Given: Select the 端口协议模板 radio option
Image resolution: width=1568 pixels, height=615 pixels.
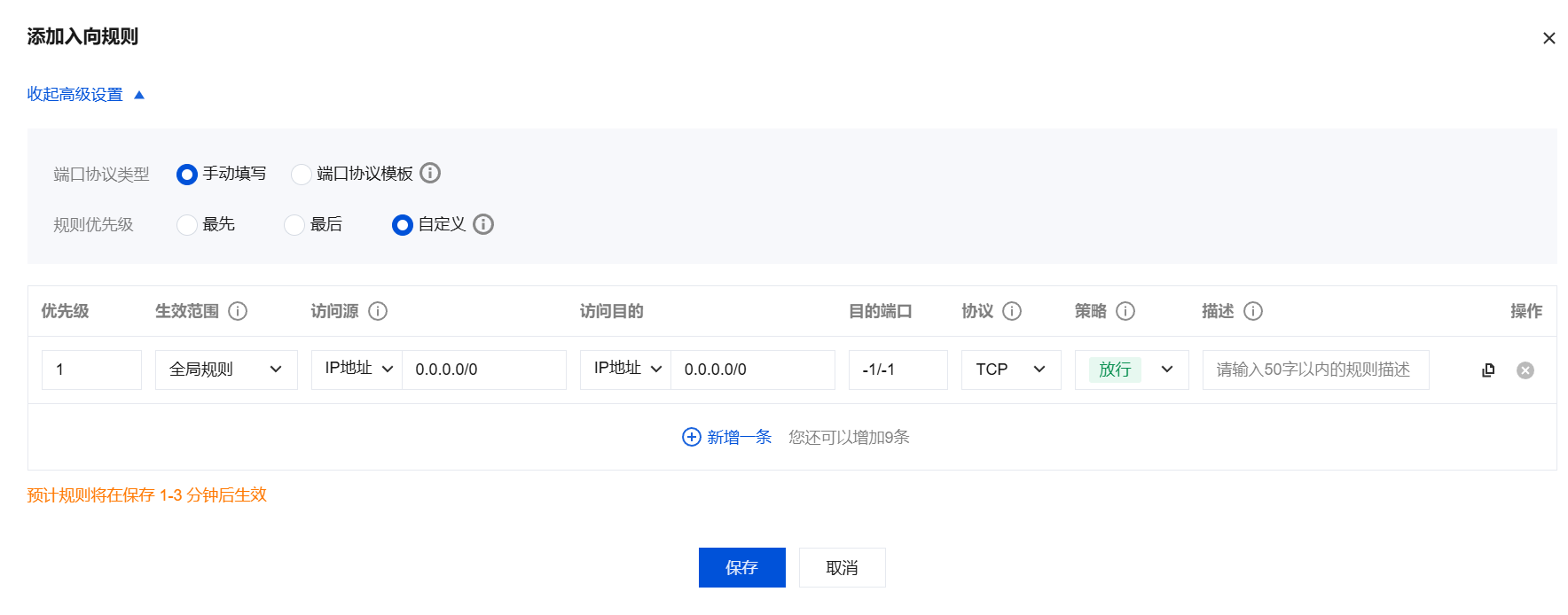Looking at the screenshot, I should [302, 175].
